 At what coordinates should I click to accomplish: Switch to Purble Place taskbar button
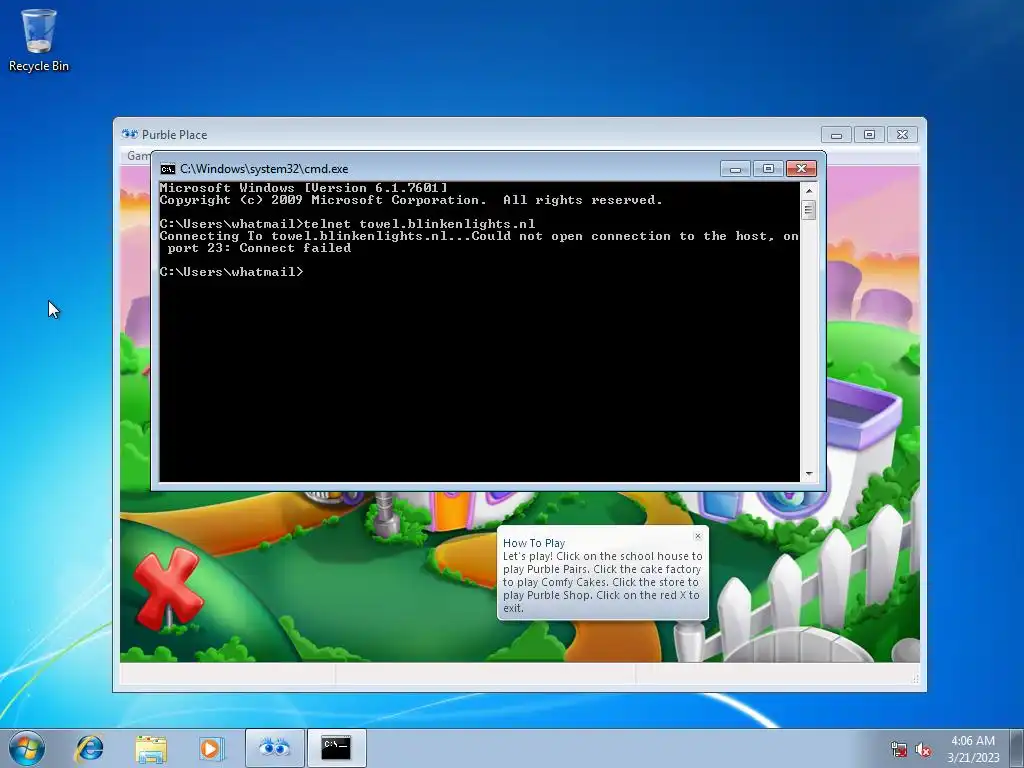pyautogui.click(x=274, y=748)
